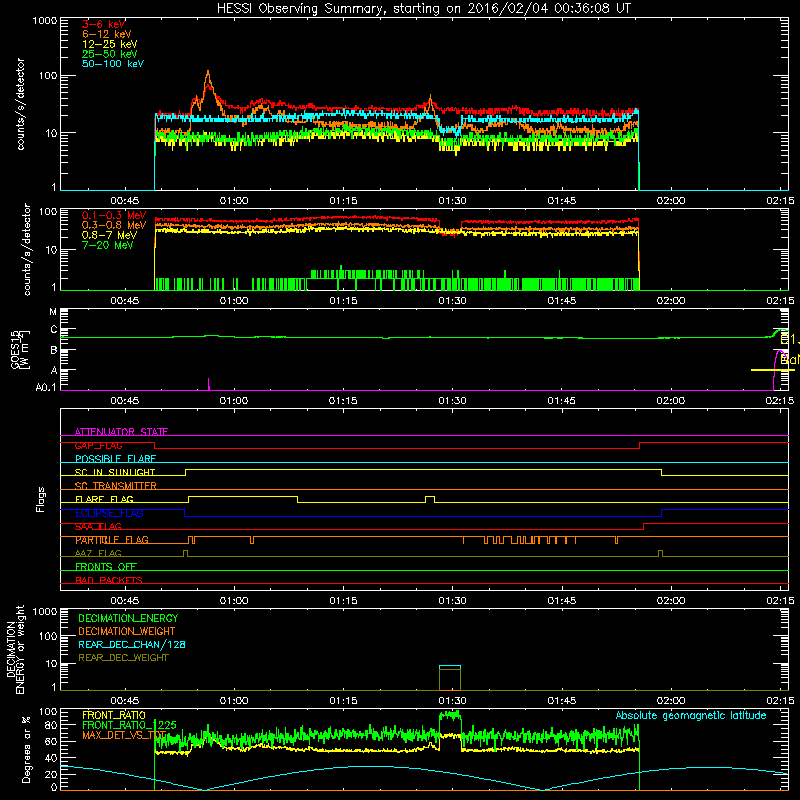Click the 0.3-0.8 MeV legend label
The height and width of the screenshot is (800, 800).
114,225
